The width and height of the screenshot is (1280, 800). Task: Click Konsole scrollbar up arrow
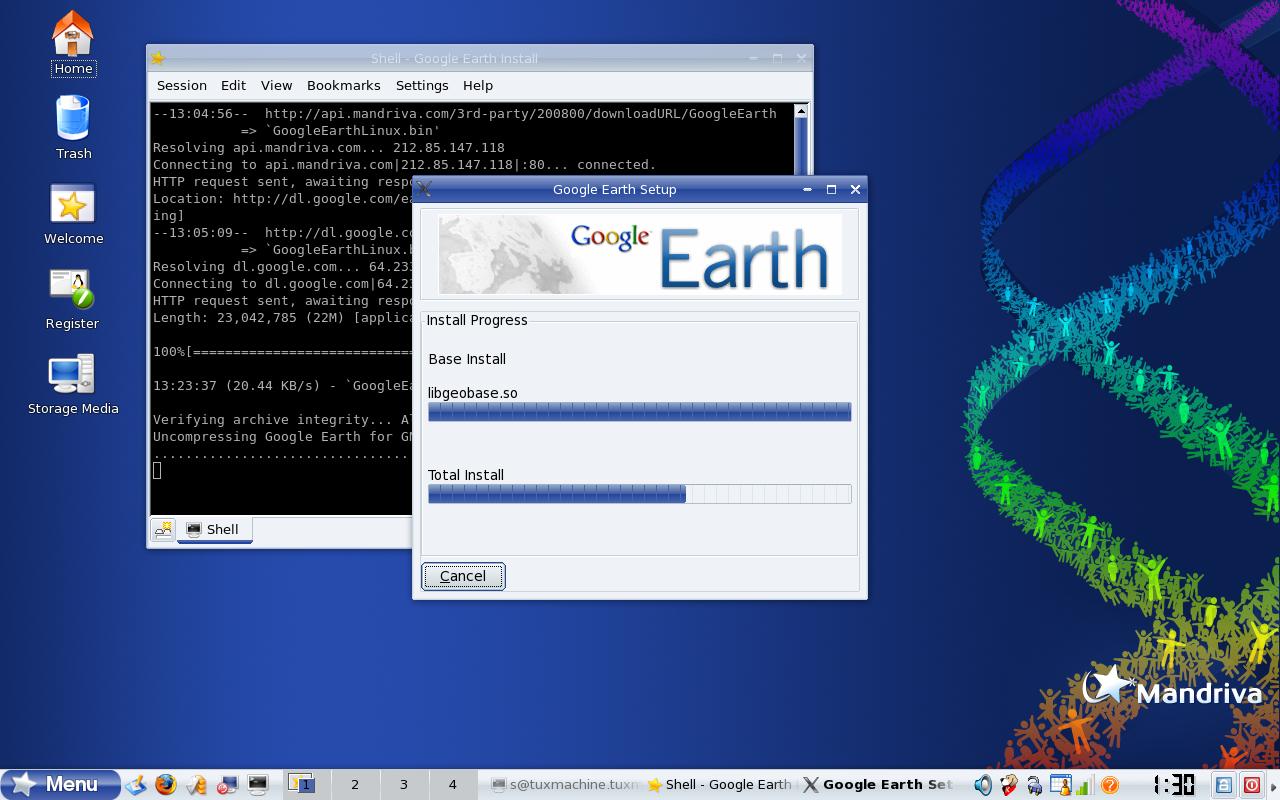pyautogui.click(x=801, y=112)
